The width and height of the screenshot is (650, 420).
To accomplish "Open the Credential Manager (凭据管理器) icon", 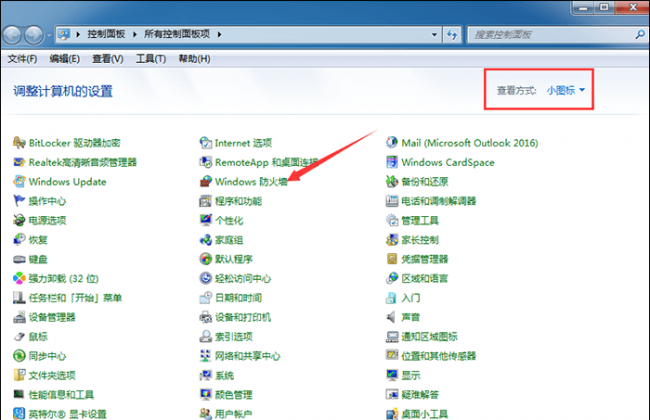I will [392, 259].
